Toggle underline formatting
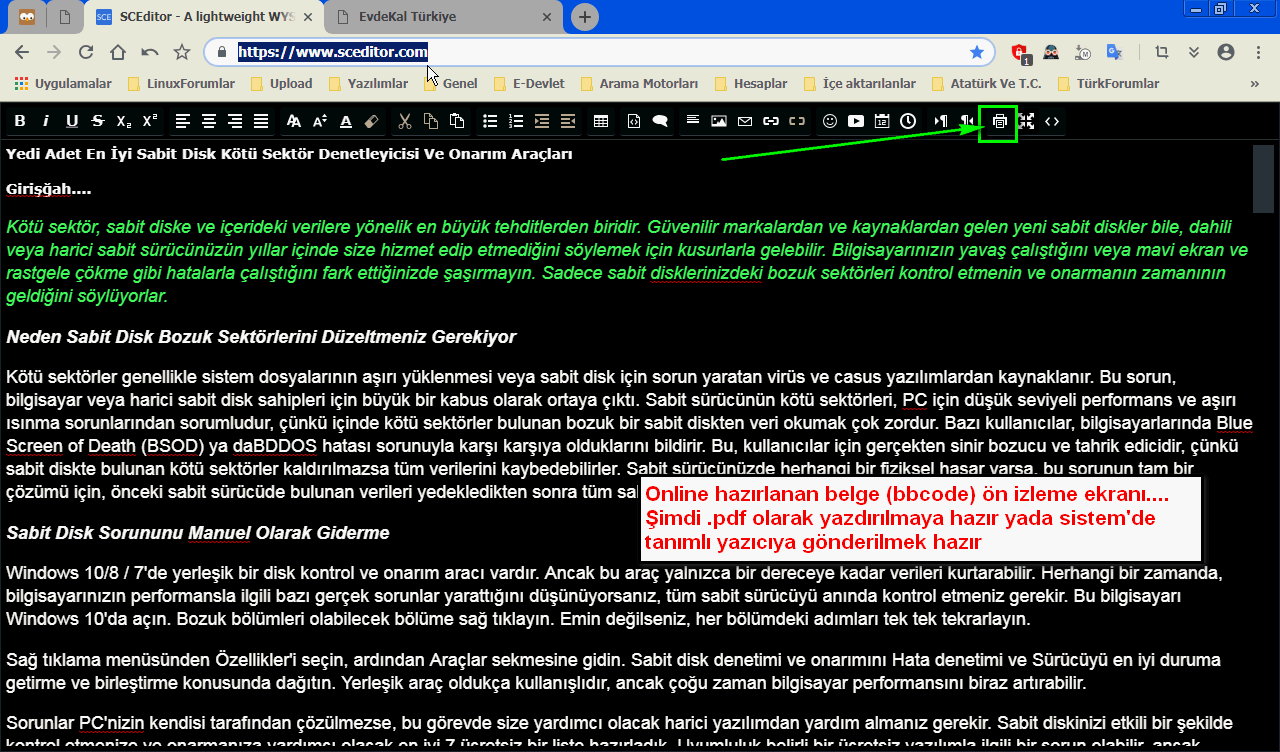The width and height of the screenshot is (1280, 752). [x=72, y=121]
